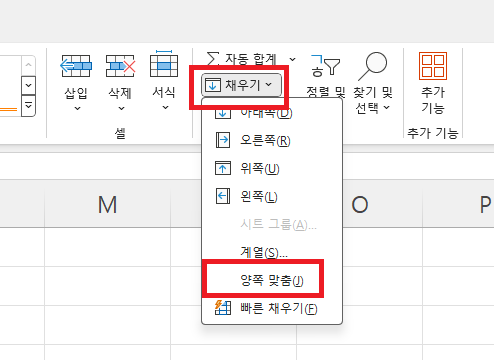The width and height of the screenshot is (494, 360).
Task: Click the first empty cell under column M
Action: (107, 247)
